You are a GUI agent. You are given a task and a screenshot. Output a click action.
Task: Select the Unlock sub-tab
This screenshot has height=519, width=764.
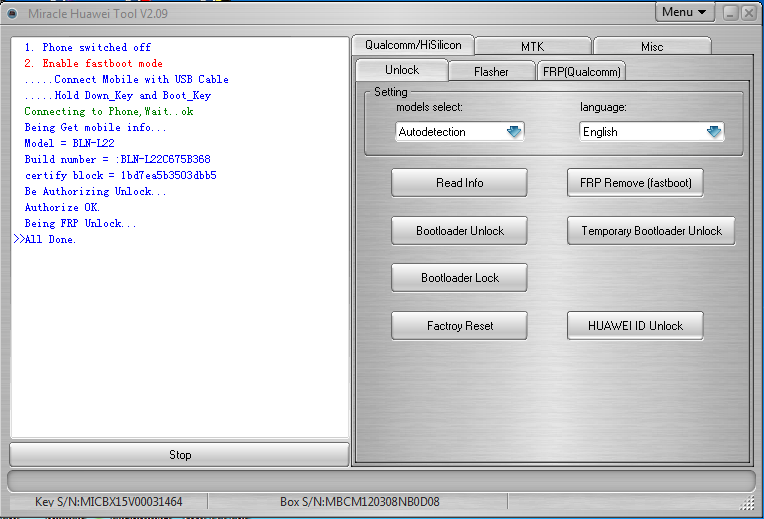402,70
